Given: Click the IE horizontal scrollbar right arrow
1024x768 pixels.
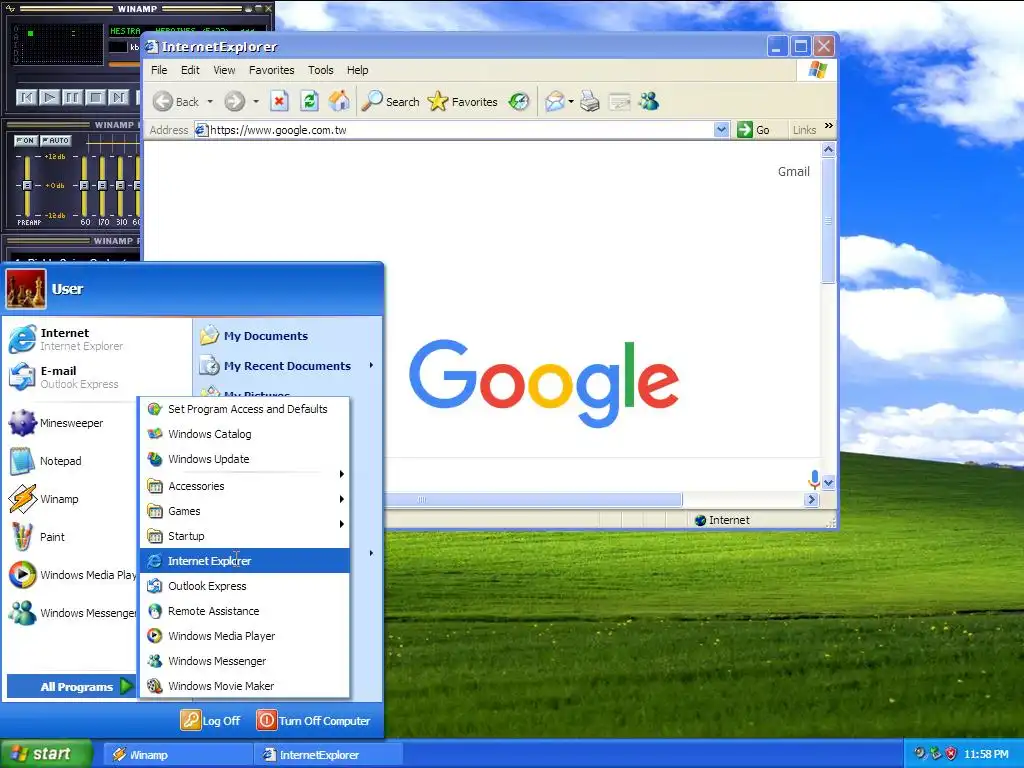Looking at the screenshot, I should (x=811, y=500).
